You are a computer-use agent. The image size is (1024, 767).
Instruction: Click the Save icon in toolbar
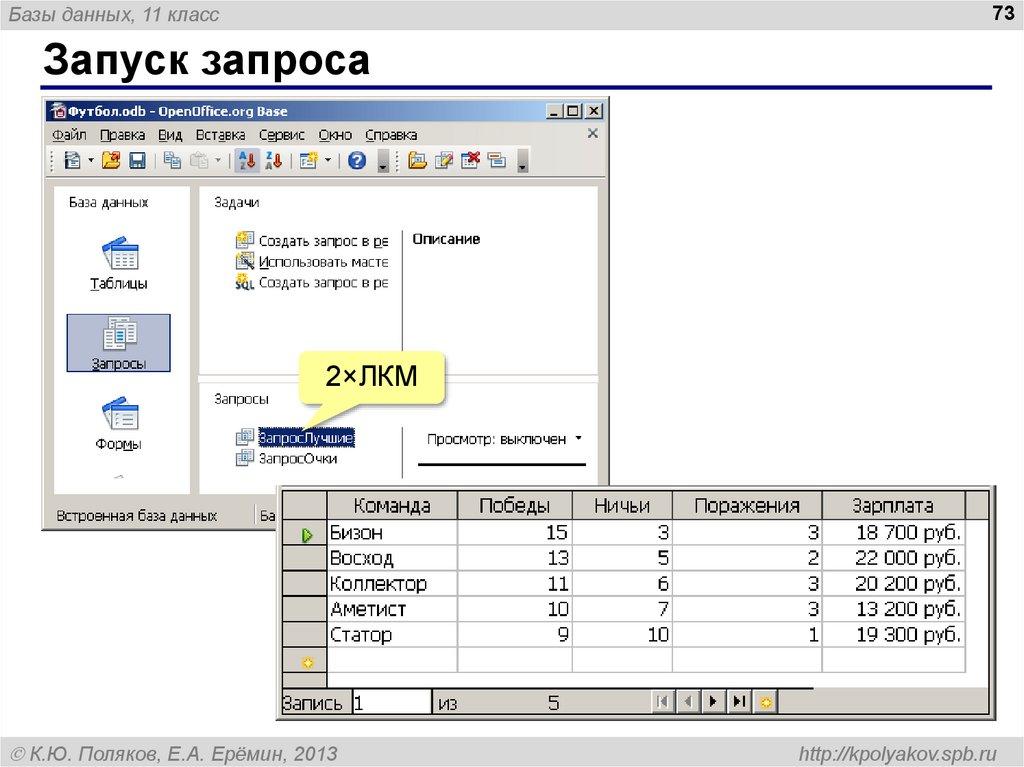click(x=137, y=160)
